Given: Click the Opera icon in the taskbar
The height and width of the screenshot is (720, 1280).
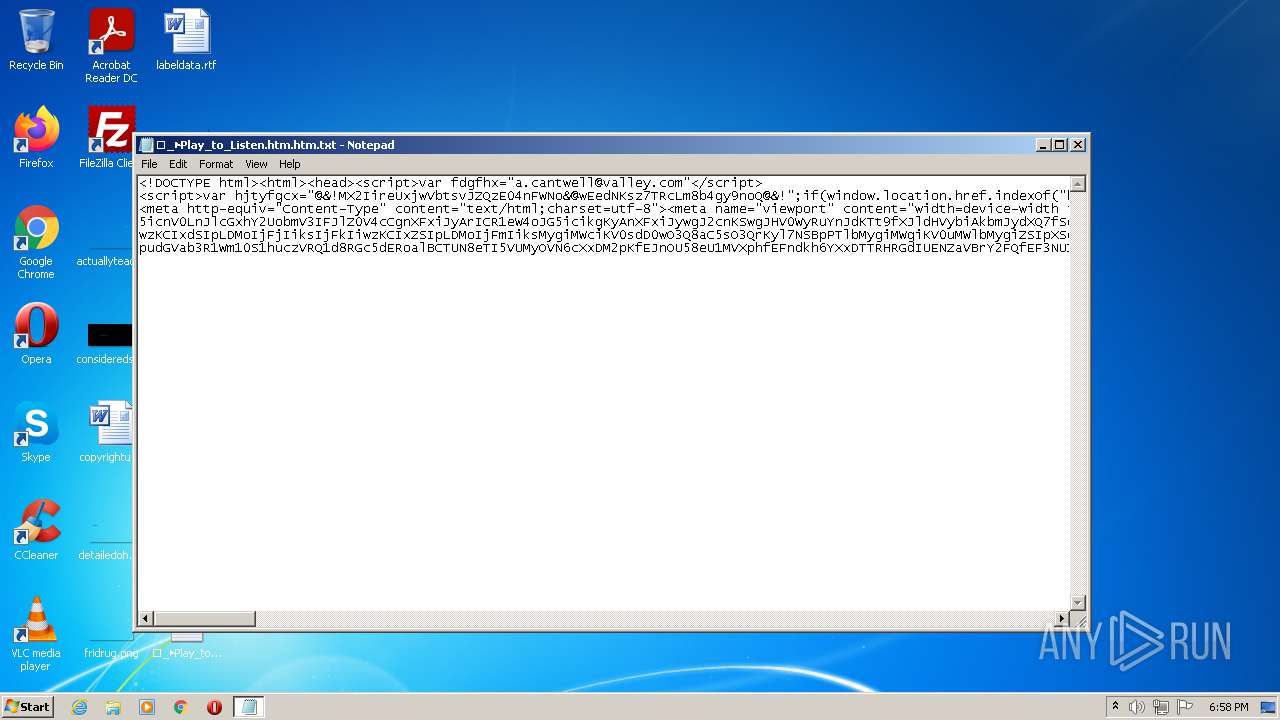Looking at the screenshot, I should pyautogui.click(x=214, y=707).
